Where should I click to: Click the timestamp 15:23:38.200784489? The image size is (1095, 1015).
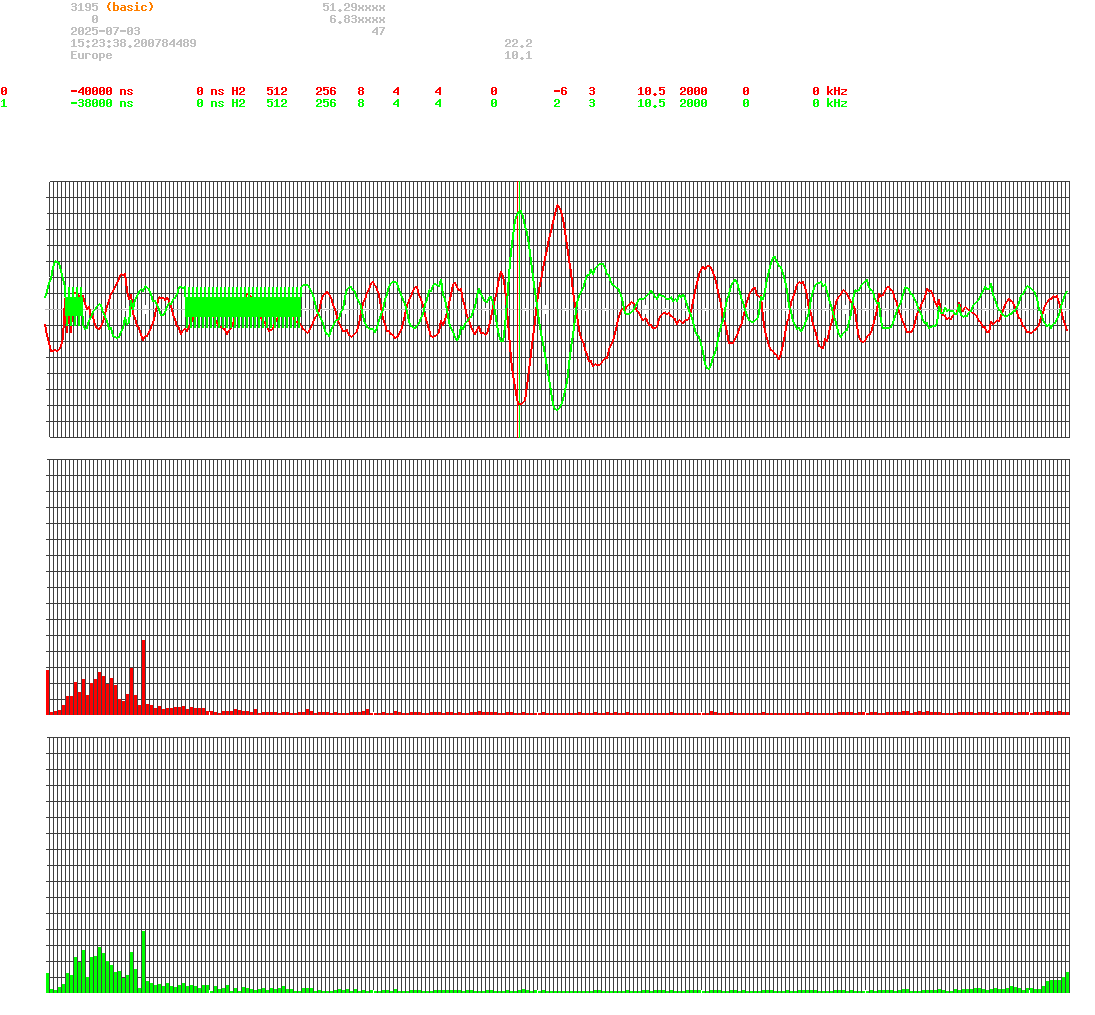point(133,43)
